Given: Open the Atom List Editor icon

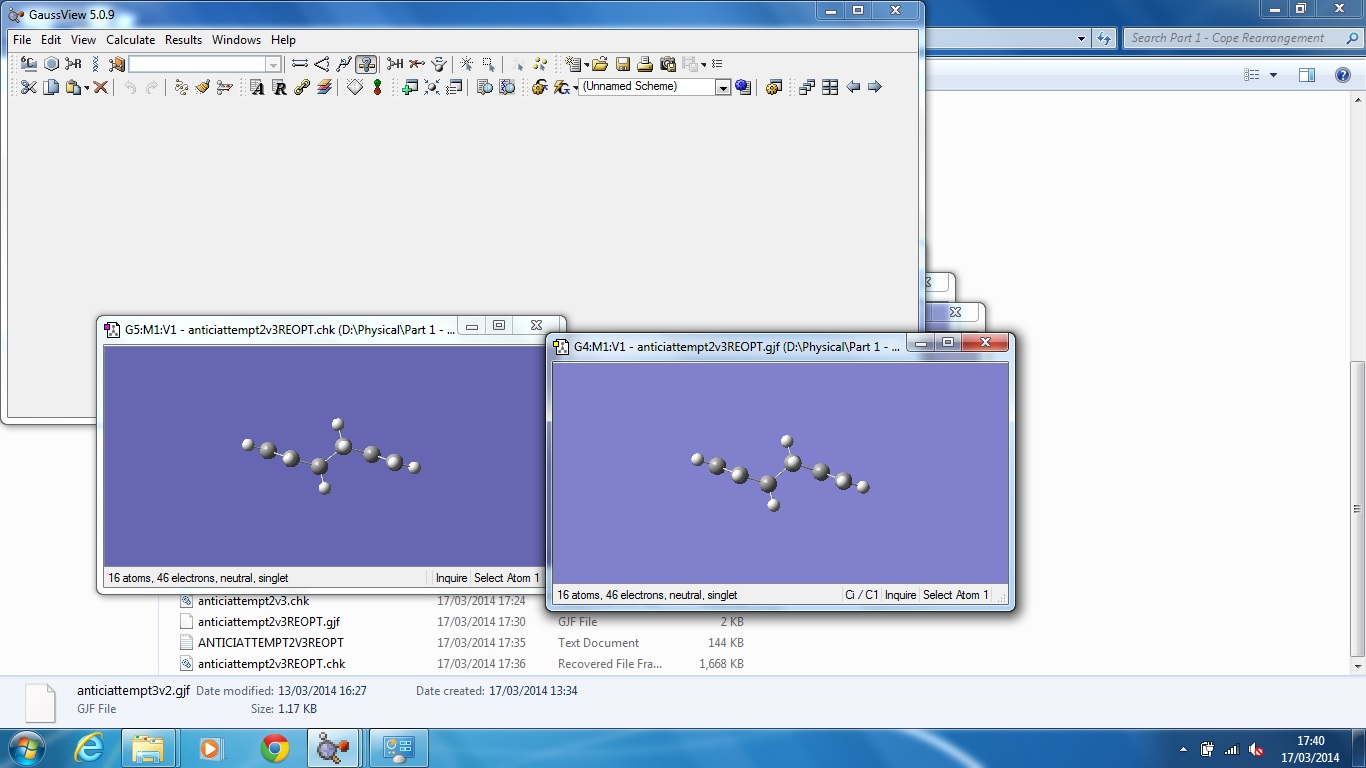Looking at the screenshot, I should click(x=257, y=87).
